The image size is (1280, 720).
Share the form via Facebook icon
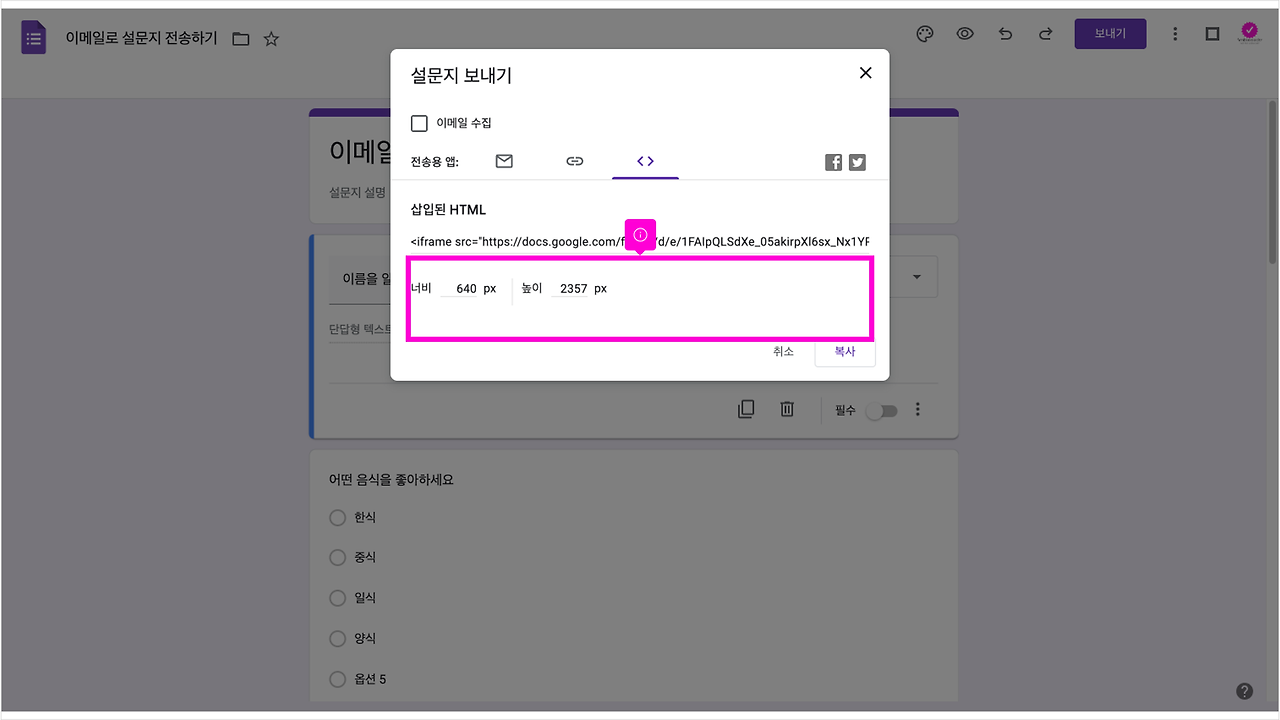pos(833,161)
